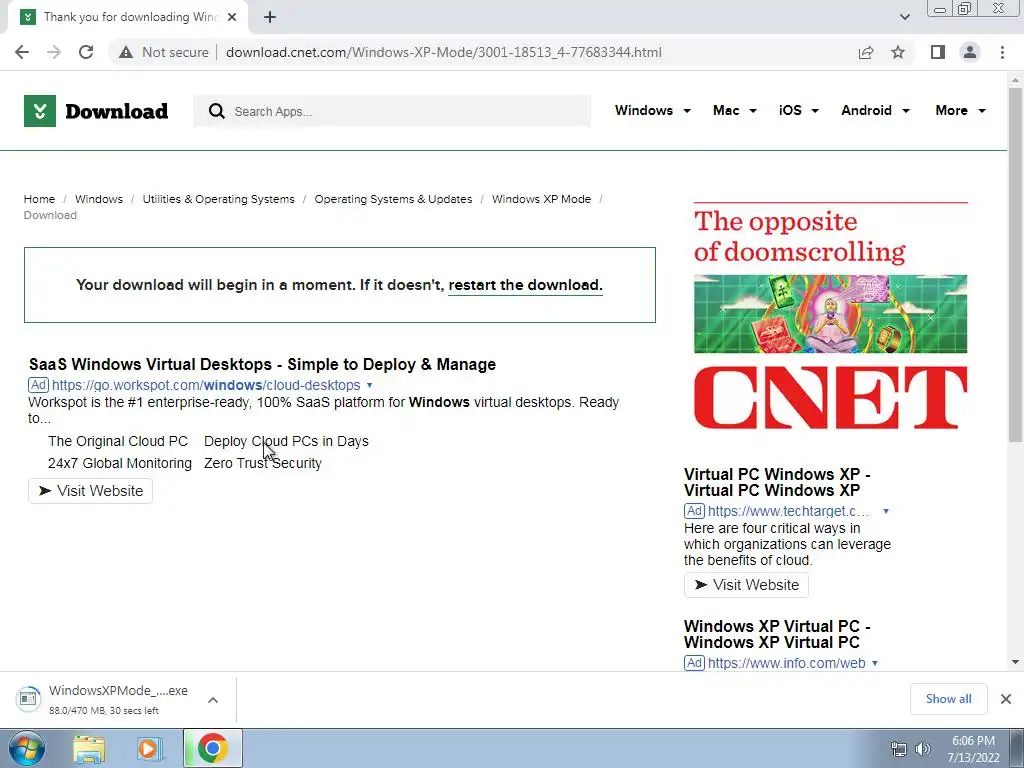Screen dimensions: 1024x768
Task: Click the CNET doomscrolling banner ad
Action: (x=830, y=317)
